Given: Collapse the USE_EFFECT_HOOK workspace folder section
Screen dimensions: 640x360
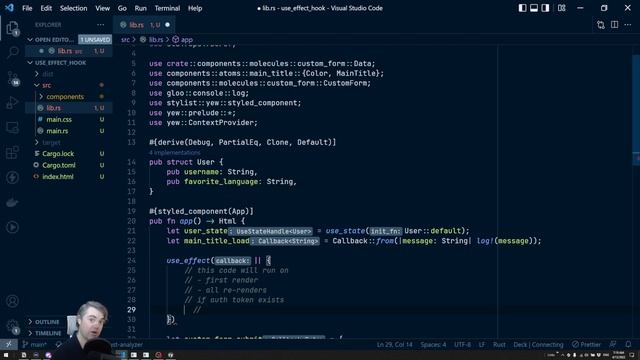Looking at the screenshot, I should 30,63.
